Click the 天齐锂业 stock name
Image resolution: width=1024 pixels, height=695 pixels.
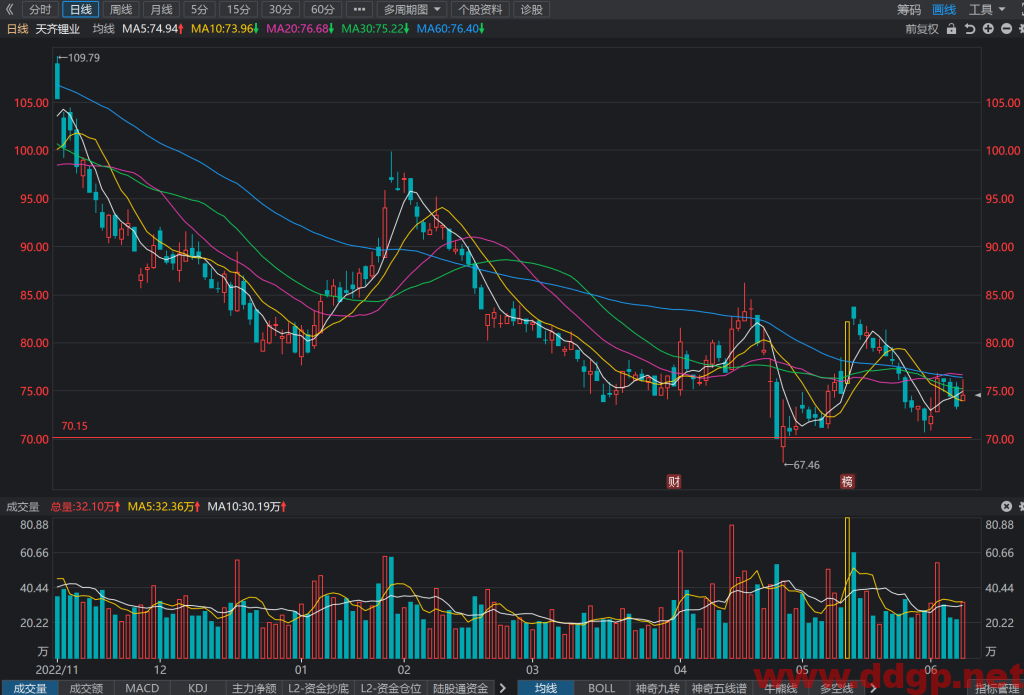57,29
